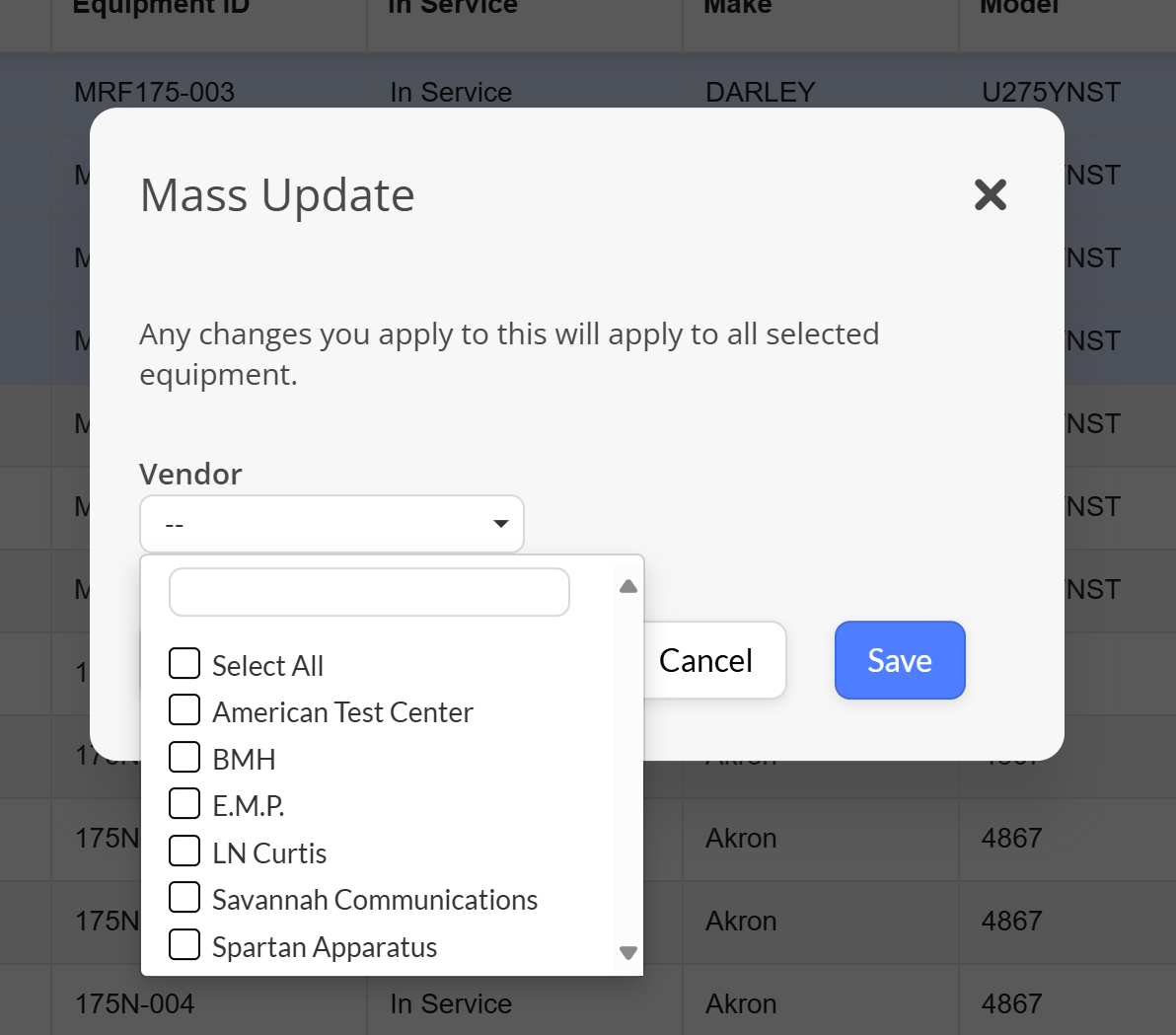
Task: Check the Savannah Communications checkbox
Action: pyautogui.click(x=184, y=897)
